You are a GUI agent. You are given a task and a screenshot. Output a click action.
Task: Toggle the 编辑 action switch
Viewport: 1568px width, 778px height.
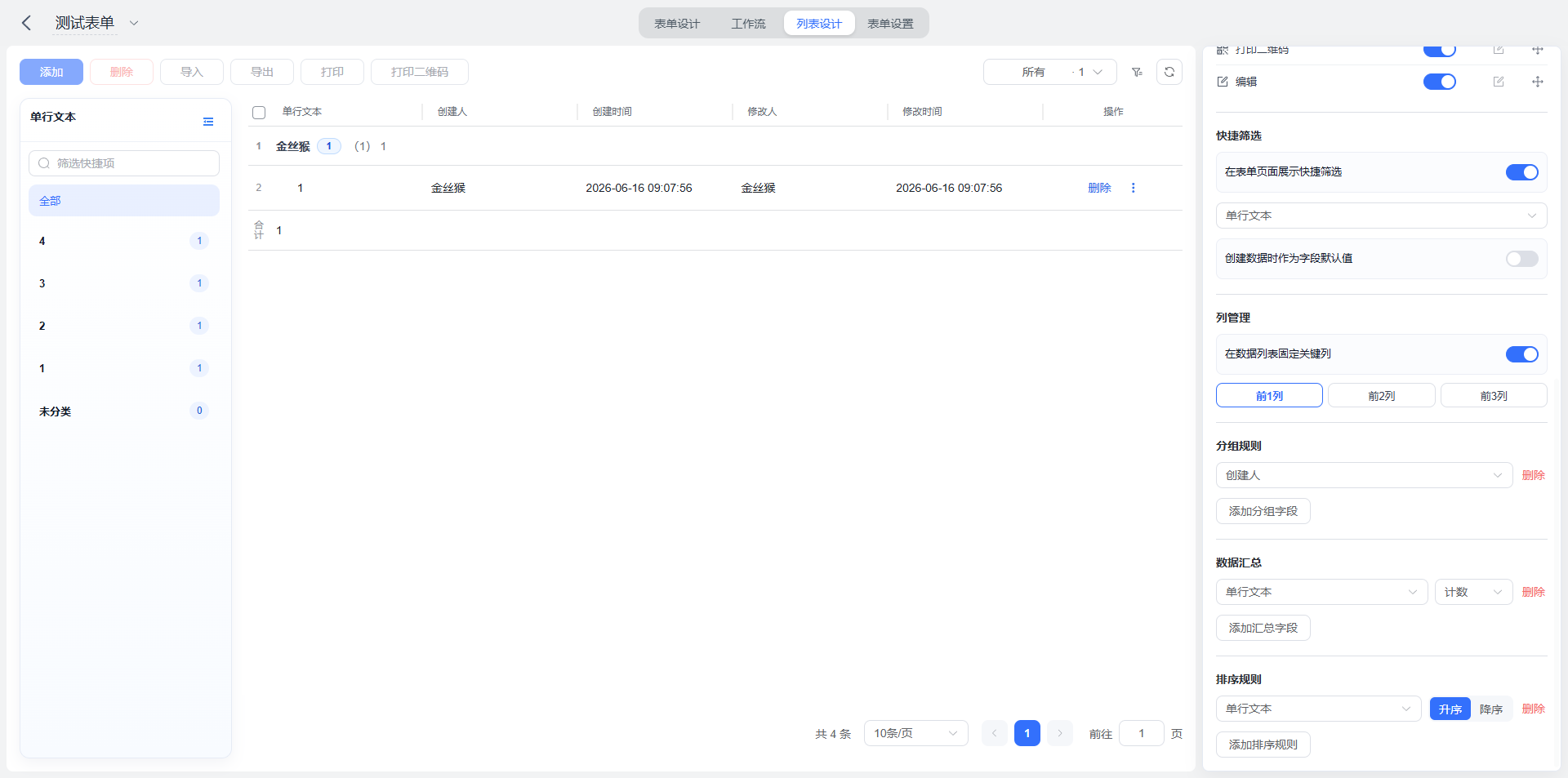[1439, 82]
